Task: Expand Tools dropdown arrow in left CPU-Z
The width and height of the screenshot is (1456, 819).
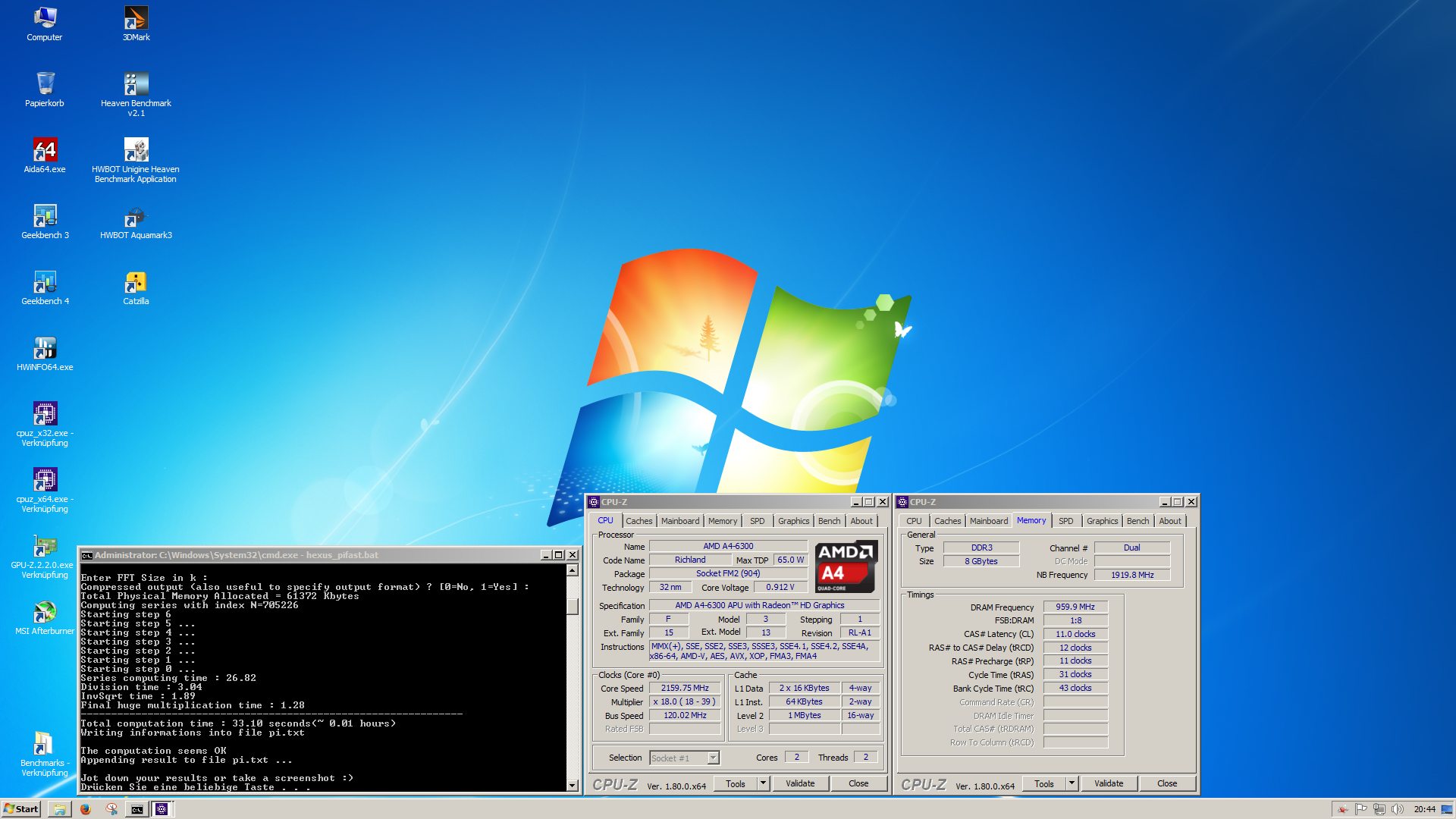Action: coord(764,784)
